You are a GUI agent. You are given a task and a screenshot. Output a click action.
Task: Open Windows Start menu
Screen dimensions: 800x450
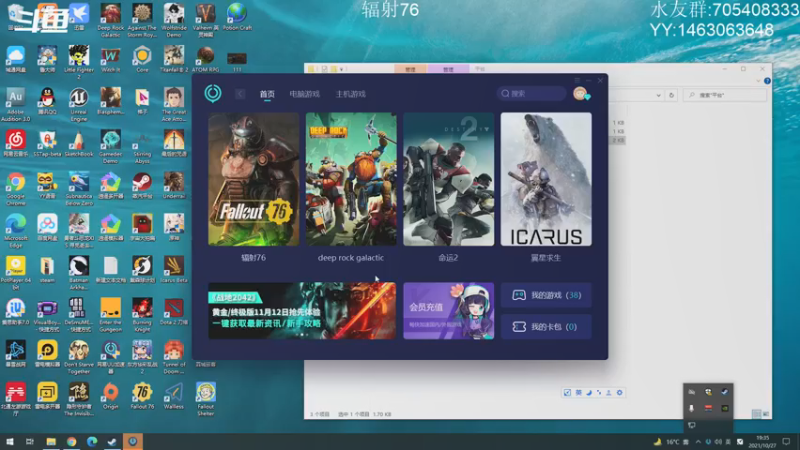pos(9,442)
